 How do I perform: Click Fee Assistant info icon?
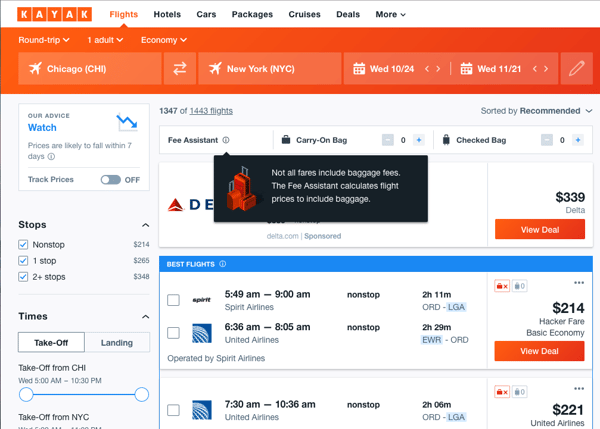click(226, 140)
